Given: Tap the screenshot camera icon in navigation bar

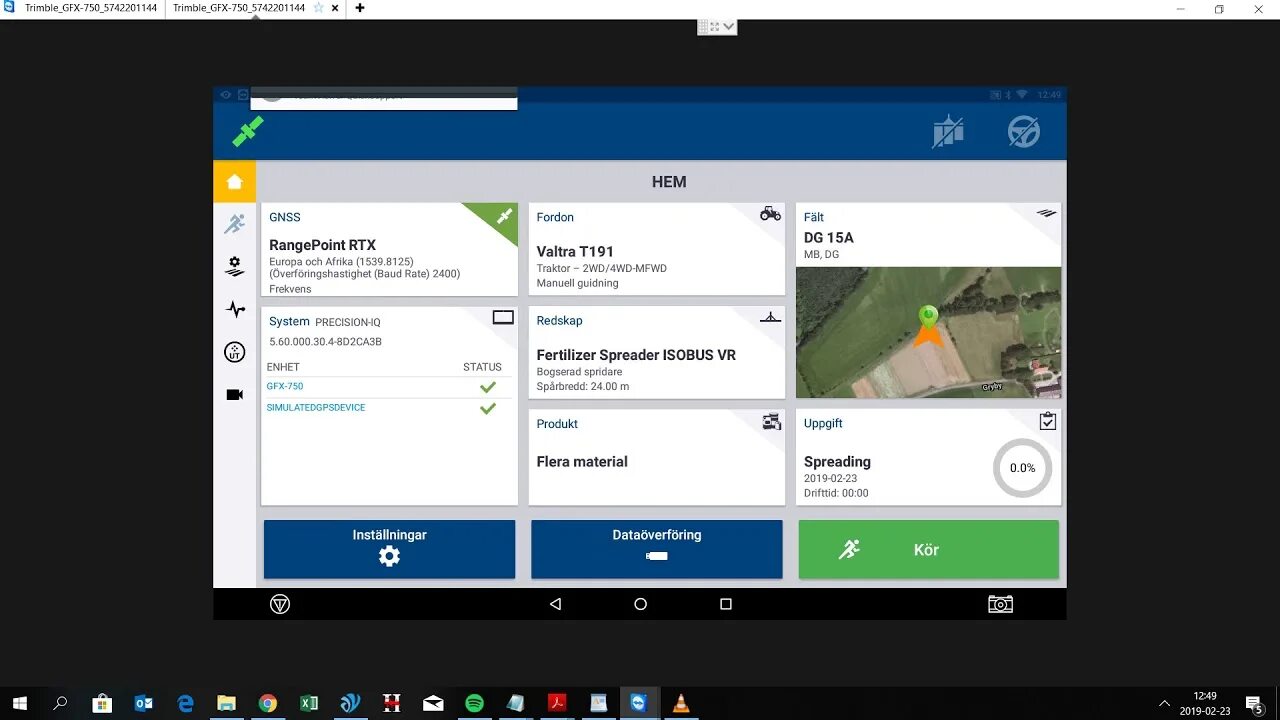Looking at the screenshot, I should pos(1000,604).
